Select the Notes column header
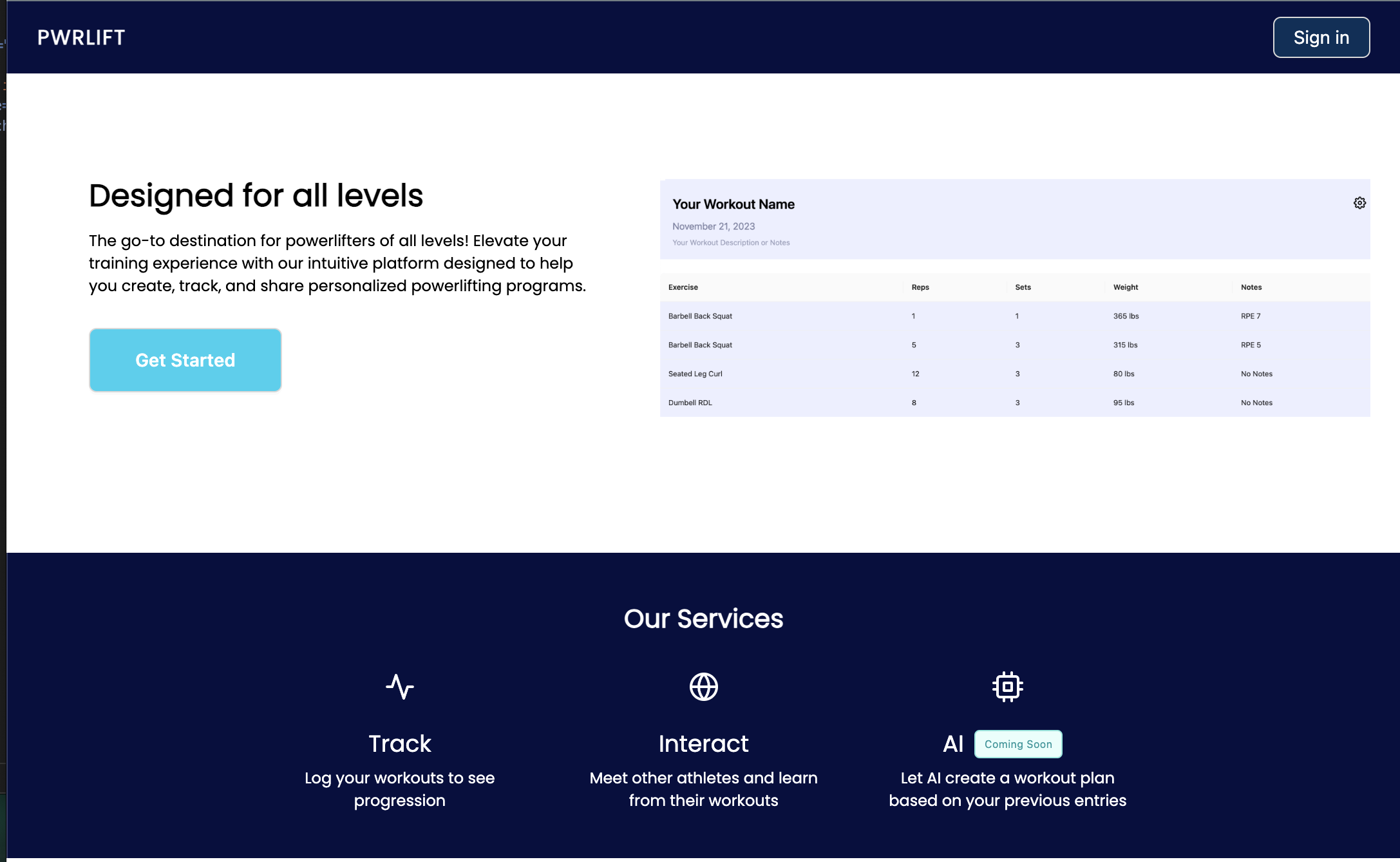The height and width of the screenshot is (862, 1400). click(x=1251, y=287)
